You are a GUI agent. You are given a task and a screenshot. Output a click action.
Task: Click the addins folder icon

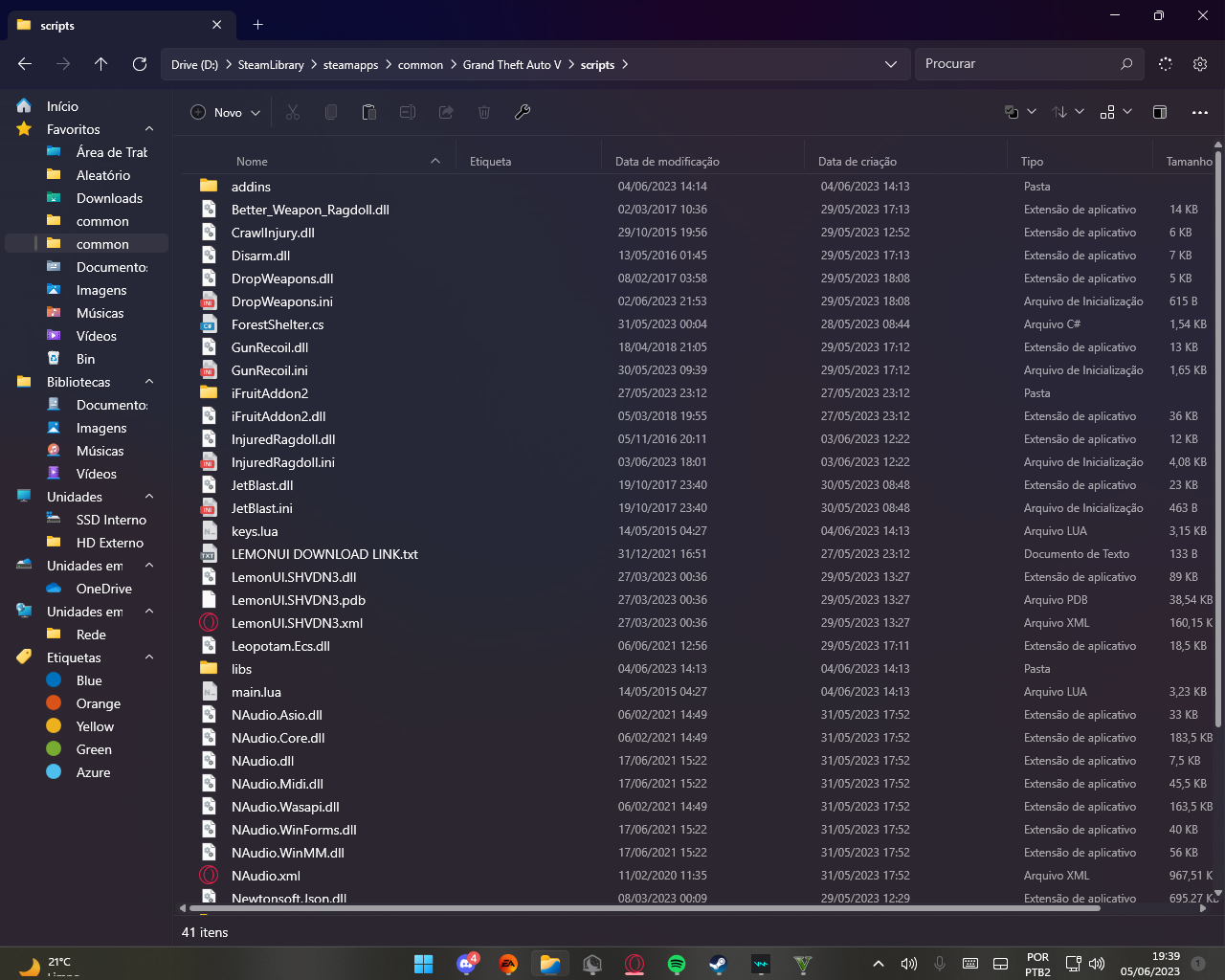coord(209,186)
